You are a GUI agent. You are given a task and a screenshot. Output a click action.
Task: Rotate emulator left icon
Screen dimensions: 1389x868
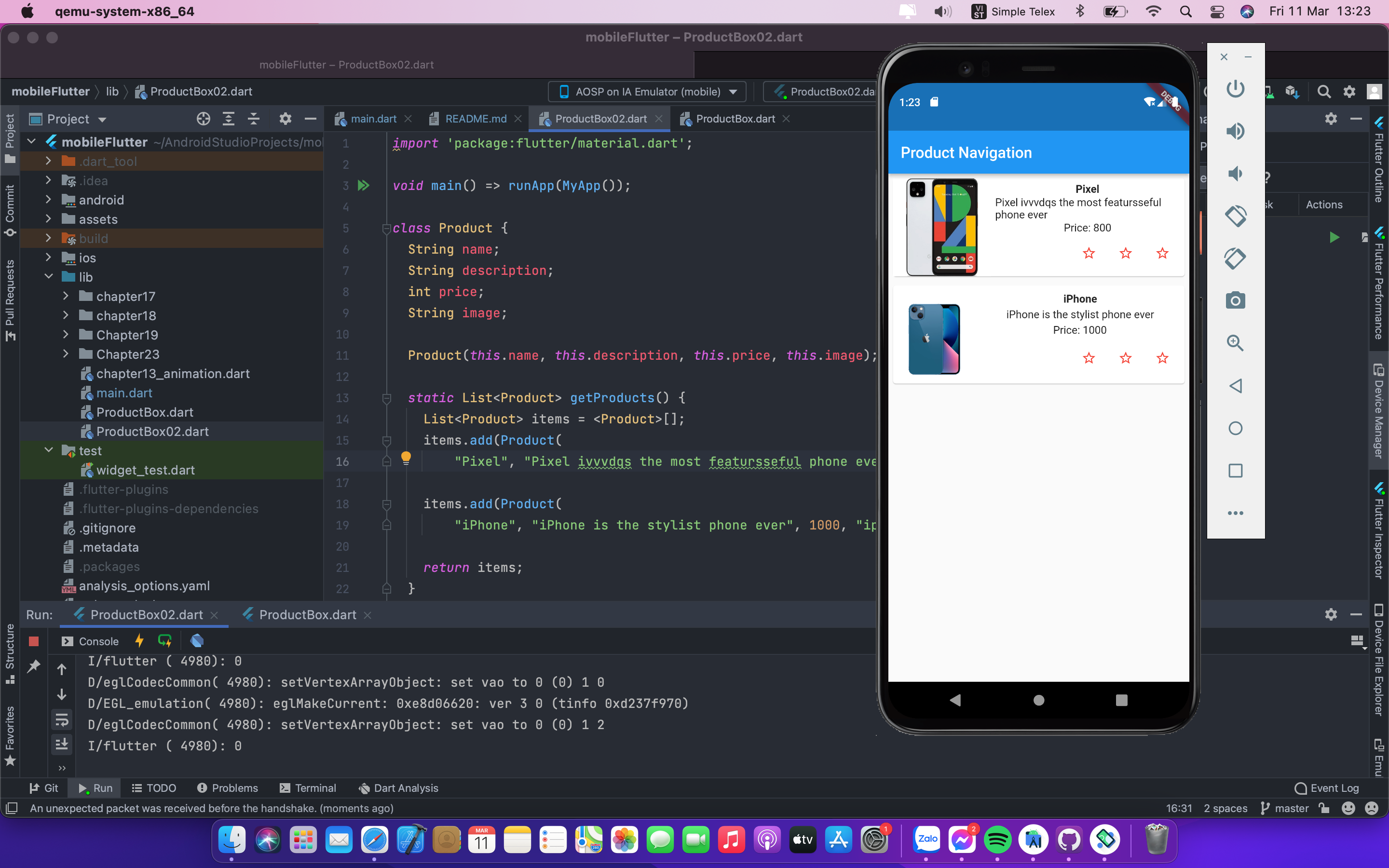click(x=1235, y=216)
